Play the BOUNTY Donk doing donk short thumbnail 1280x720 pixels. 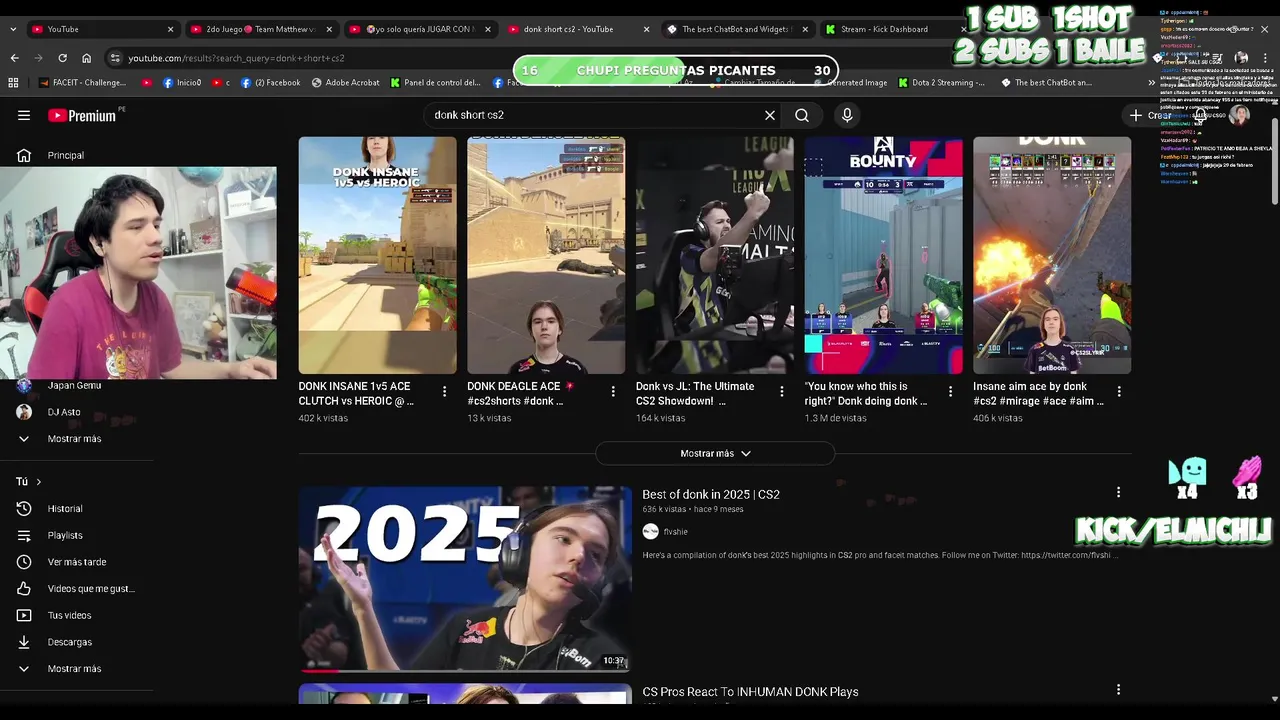coord(883,255)
